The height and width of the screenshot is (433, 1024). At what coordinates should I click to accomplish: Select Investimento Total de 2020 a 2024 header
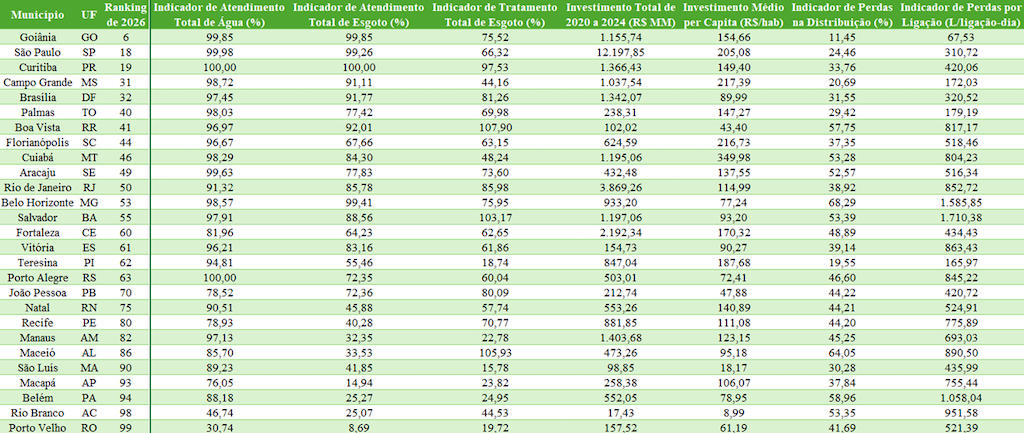[621, 14]
